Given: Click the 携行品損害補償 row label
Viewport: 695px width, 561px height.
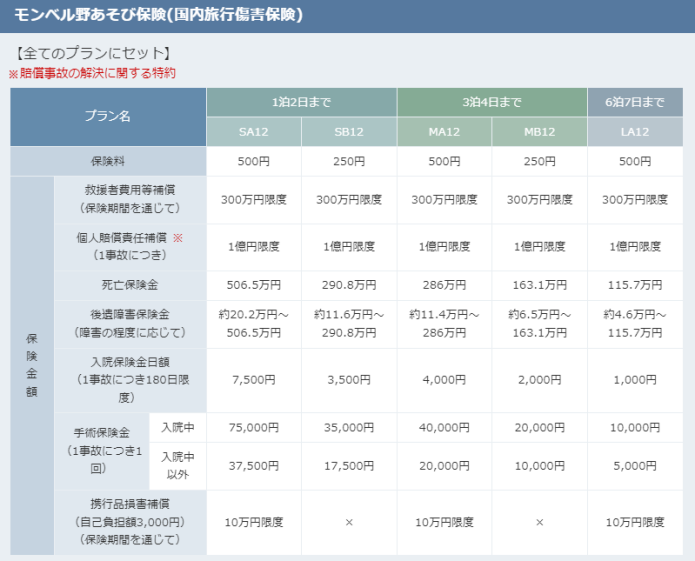Looking at the screenshot, I should [130, 522].
